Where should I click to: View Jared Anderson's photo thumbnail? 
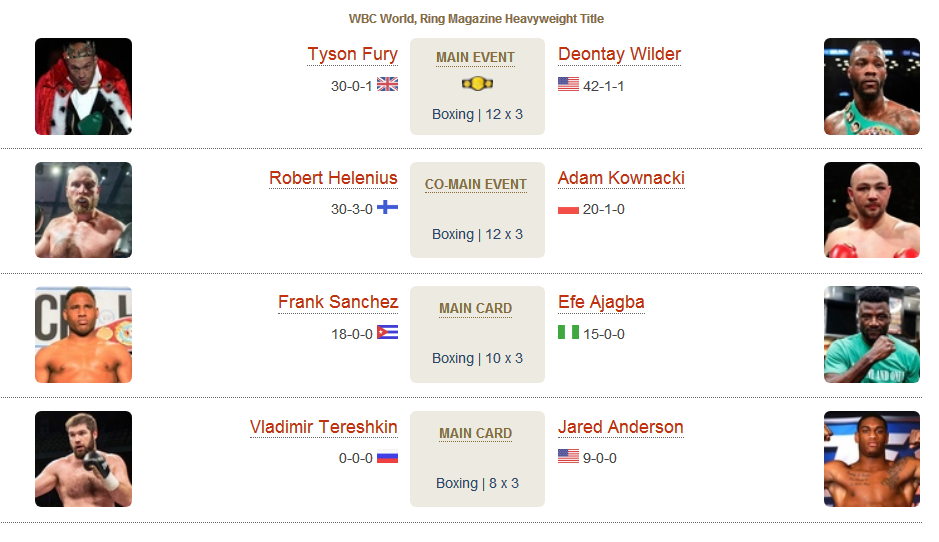pyautogui.click(x=872, y=459)
